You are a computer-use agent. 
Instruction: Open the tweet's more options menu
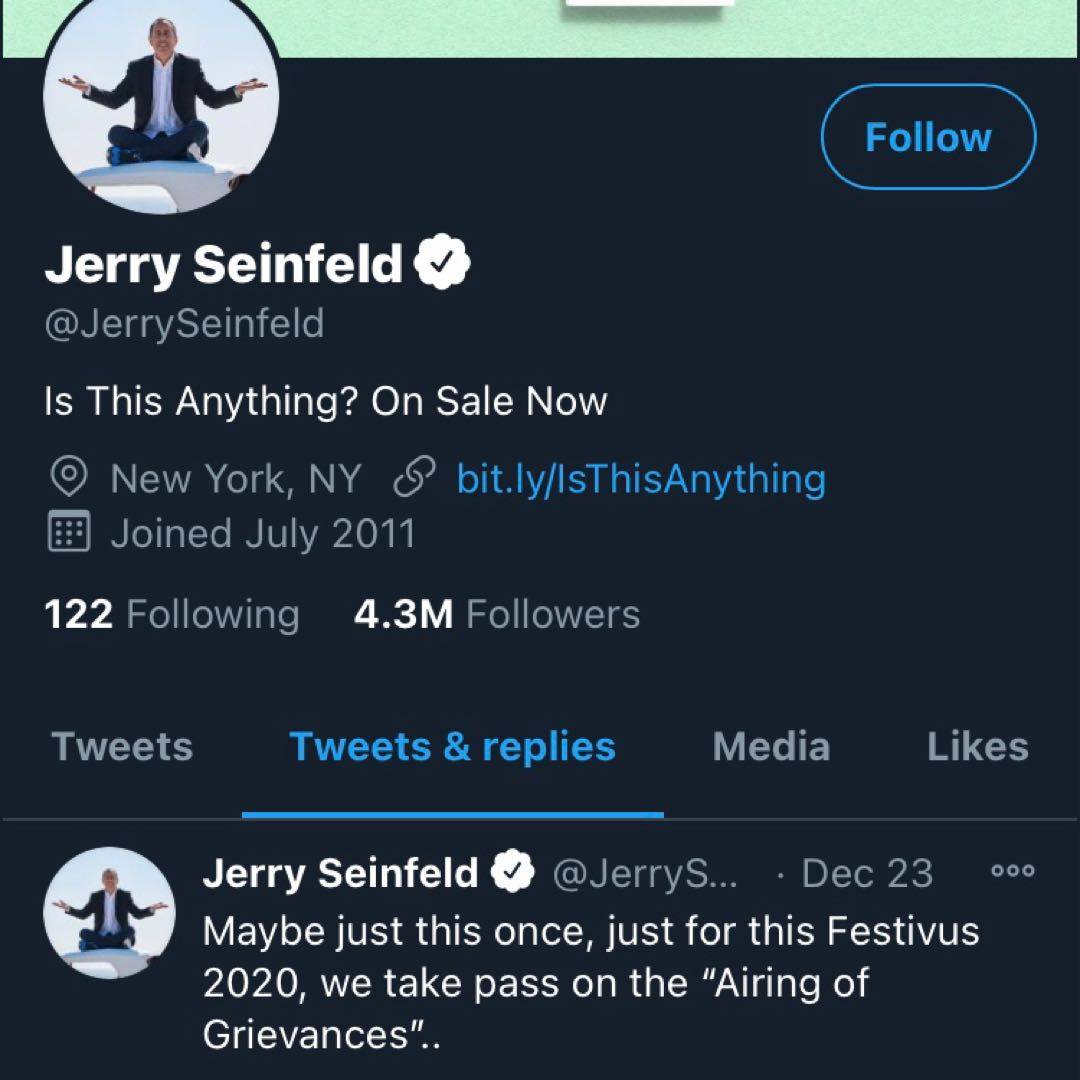click(1012, 871)
